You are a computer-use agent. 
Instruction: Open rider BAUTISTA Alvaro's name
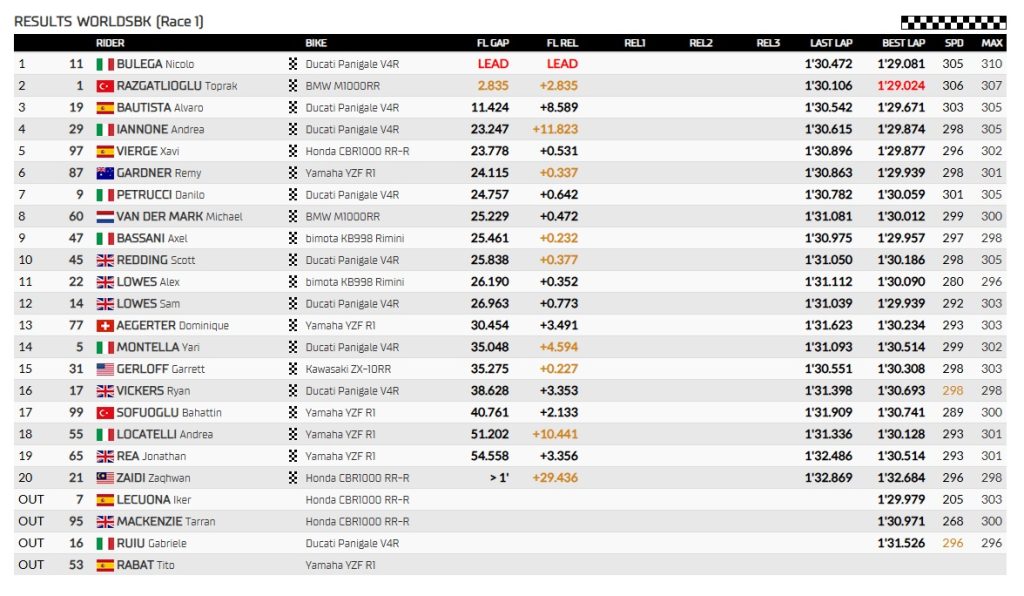(160, 108)
